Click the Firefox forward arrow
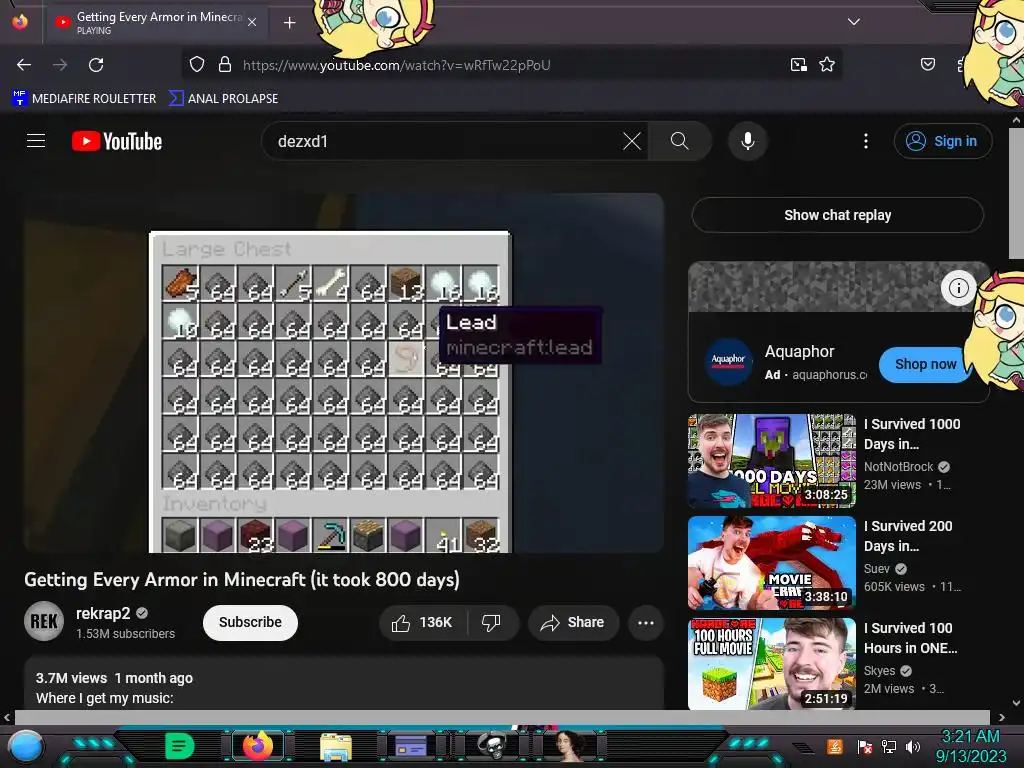 (60, 65)
